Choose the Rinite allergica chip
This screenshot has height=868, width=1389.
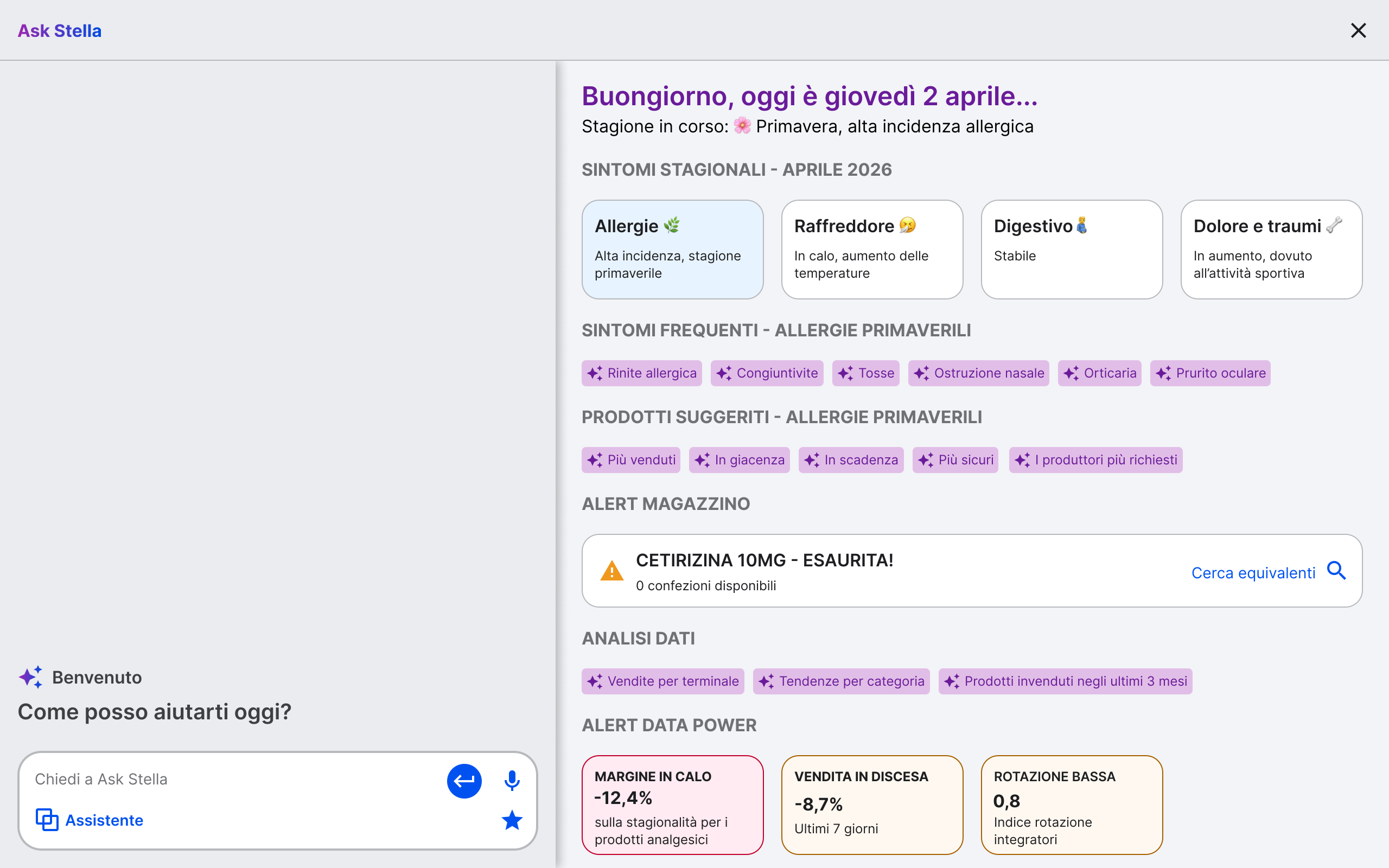click(x=642, y=373)
